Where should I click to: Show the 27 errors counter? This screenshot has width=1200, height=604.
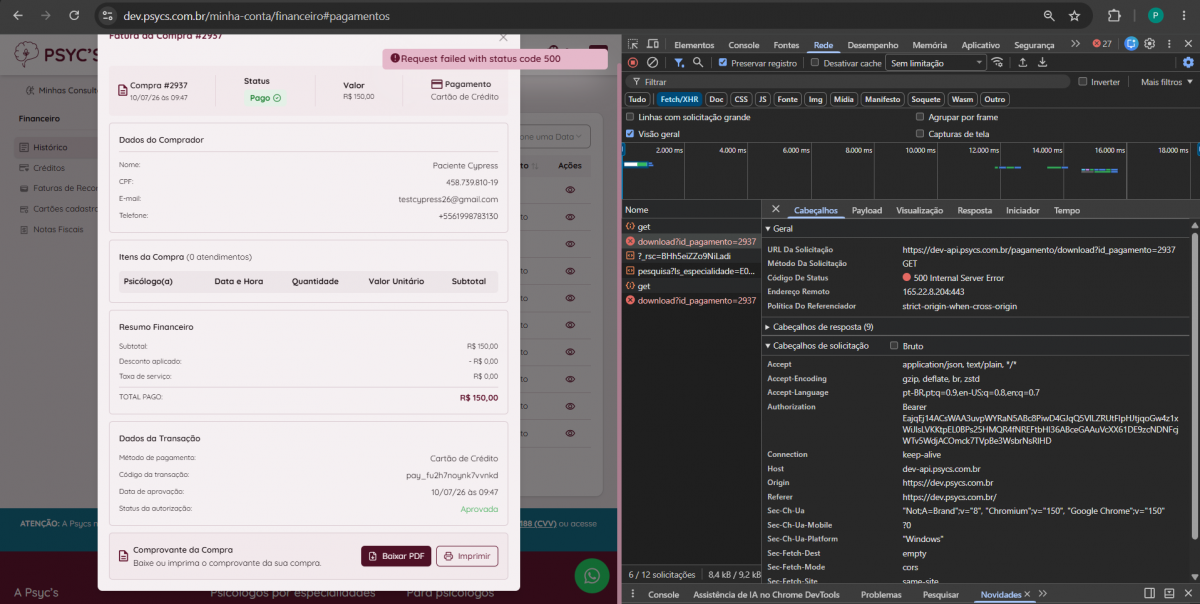pyautogui.click(x=1102, y=44)
